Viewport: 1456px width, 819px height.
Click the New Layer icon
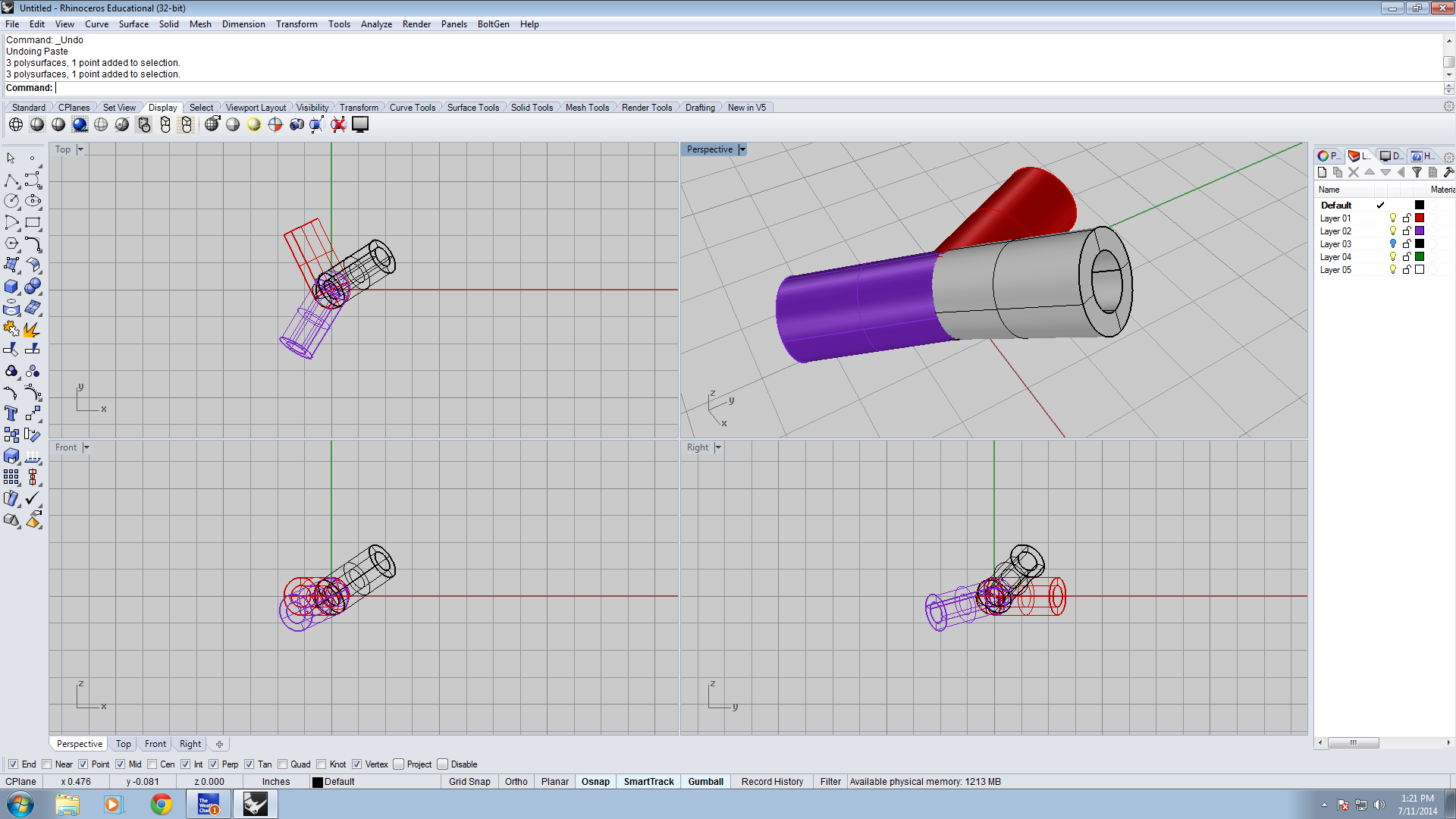coord(1323,173)
